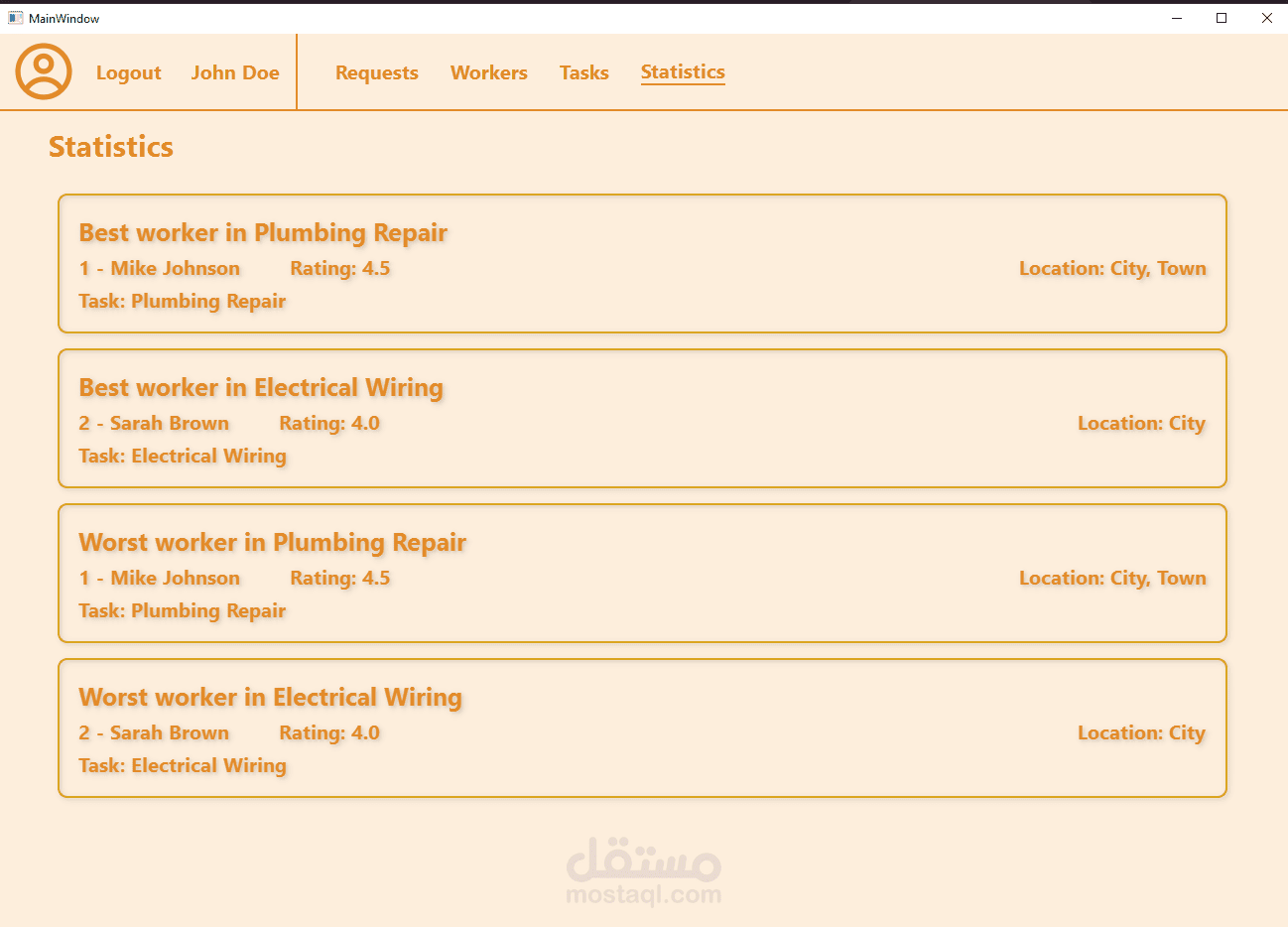Click 'Task: Plumbing Repair' in Best Plumbing card

pos(183,301)
